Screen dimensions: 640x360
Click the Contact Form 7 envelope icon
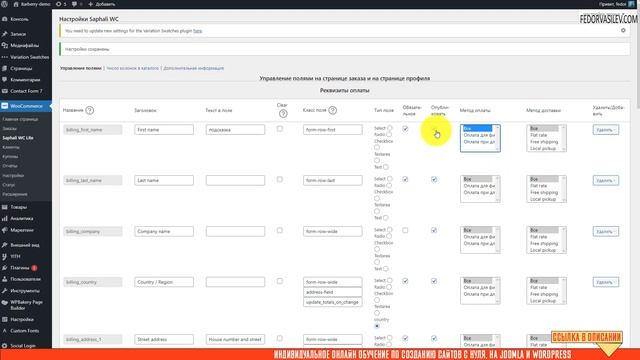point(5,91)
